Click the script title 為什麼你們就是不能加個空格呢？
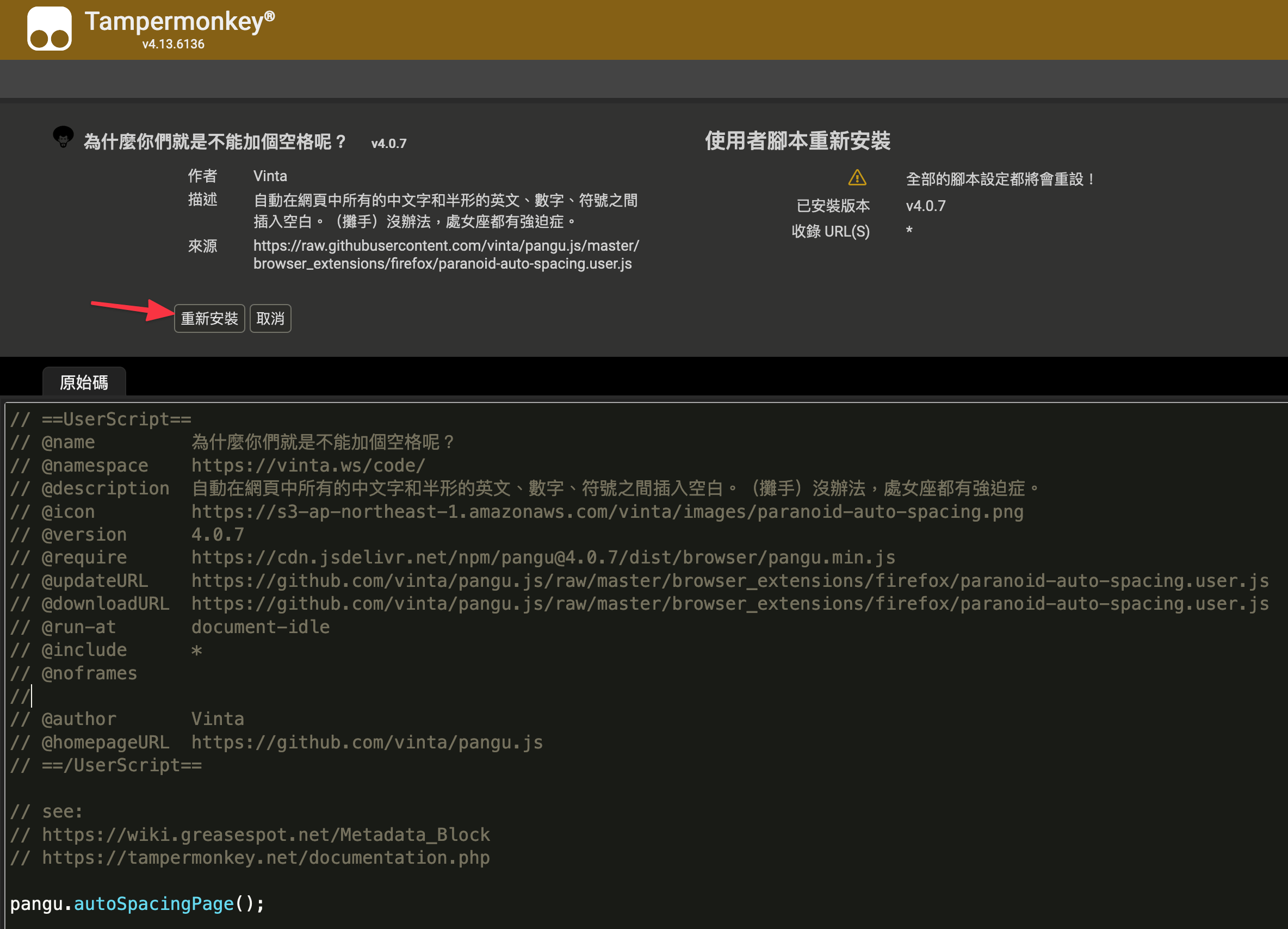The width and height of the screenshot is (1288, 929). [216, 141]
